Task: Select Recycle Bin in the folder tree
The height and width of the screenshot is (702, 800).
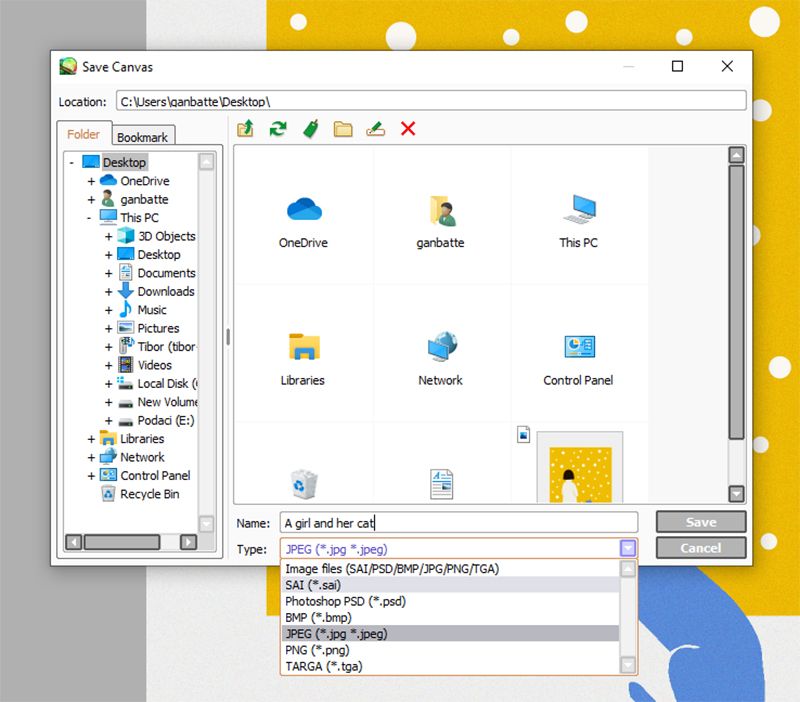Action: 149,494
